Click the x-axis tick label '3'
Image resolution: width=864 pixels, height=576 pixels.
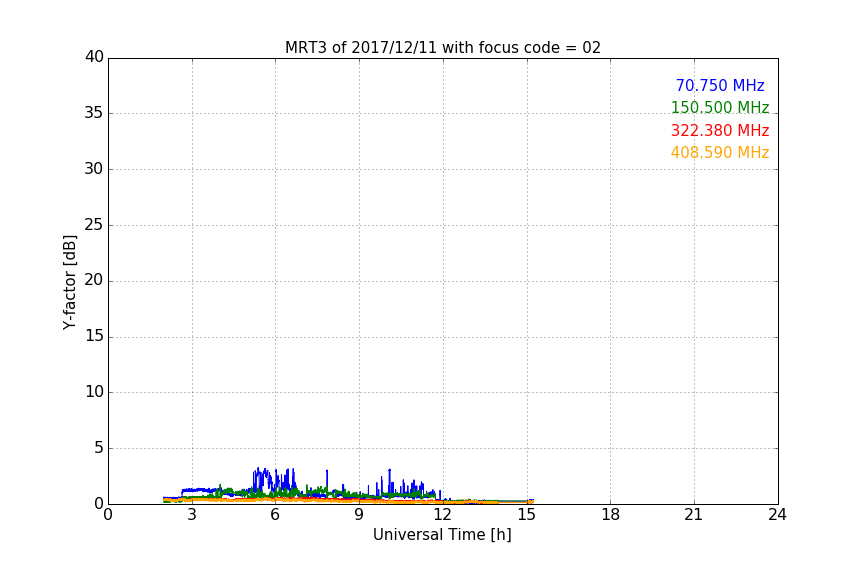click(192, 515)
